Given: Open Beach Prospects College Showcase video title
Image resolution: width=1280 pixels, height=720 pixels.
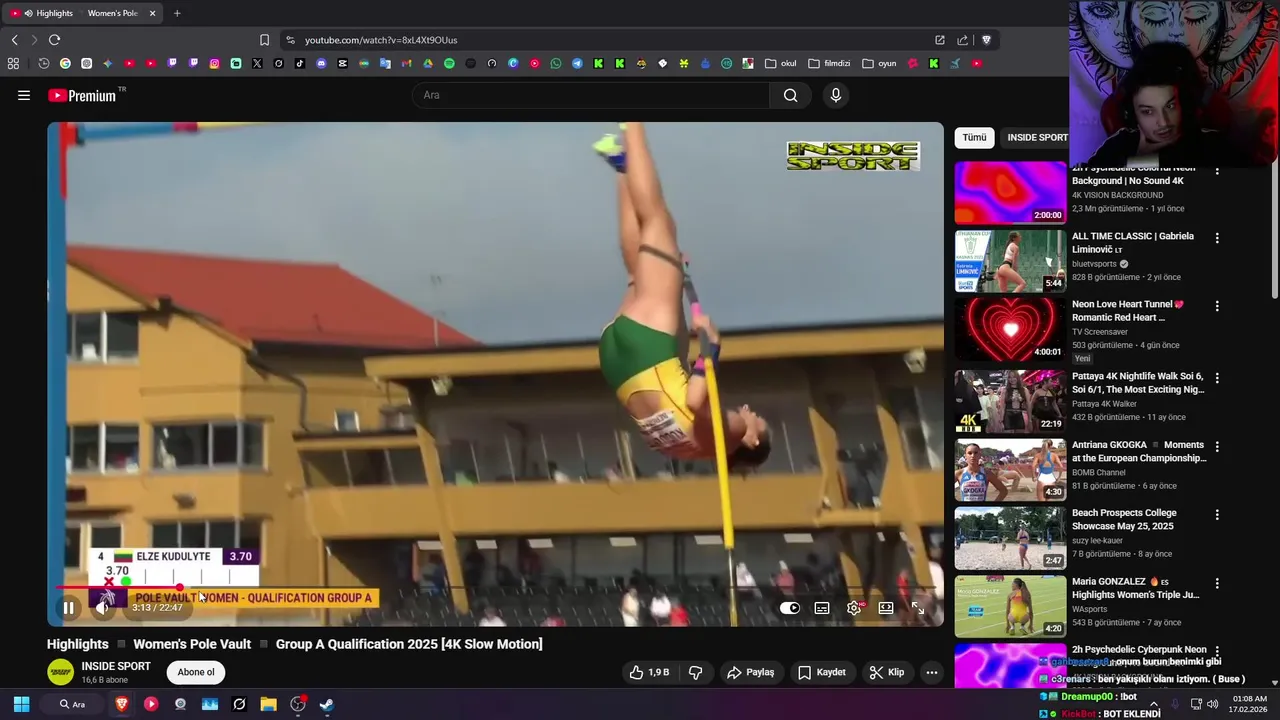Looking at the screenshot, I should point(1124,519).
